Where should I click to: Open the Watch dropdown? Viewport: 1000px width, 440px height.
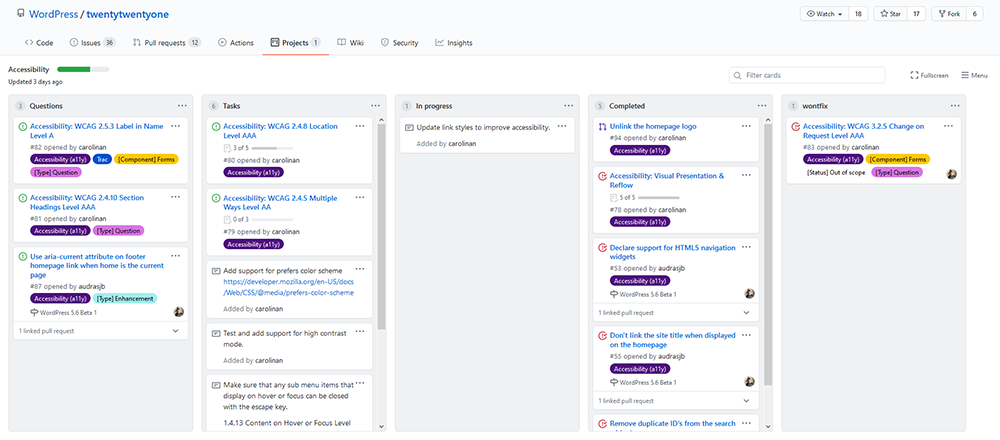point(825,14)
